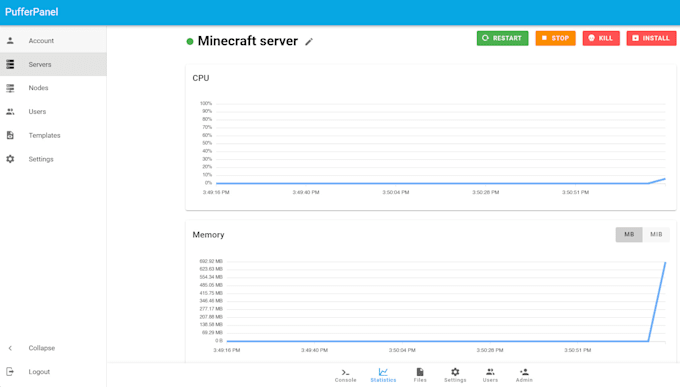The width and height of the screenshot is (680, 387).
Task: Click the Nodes icon in sidebar
Action: click(10, 88)
